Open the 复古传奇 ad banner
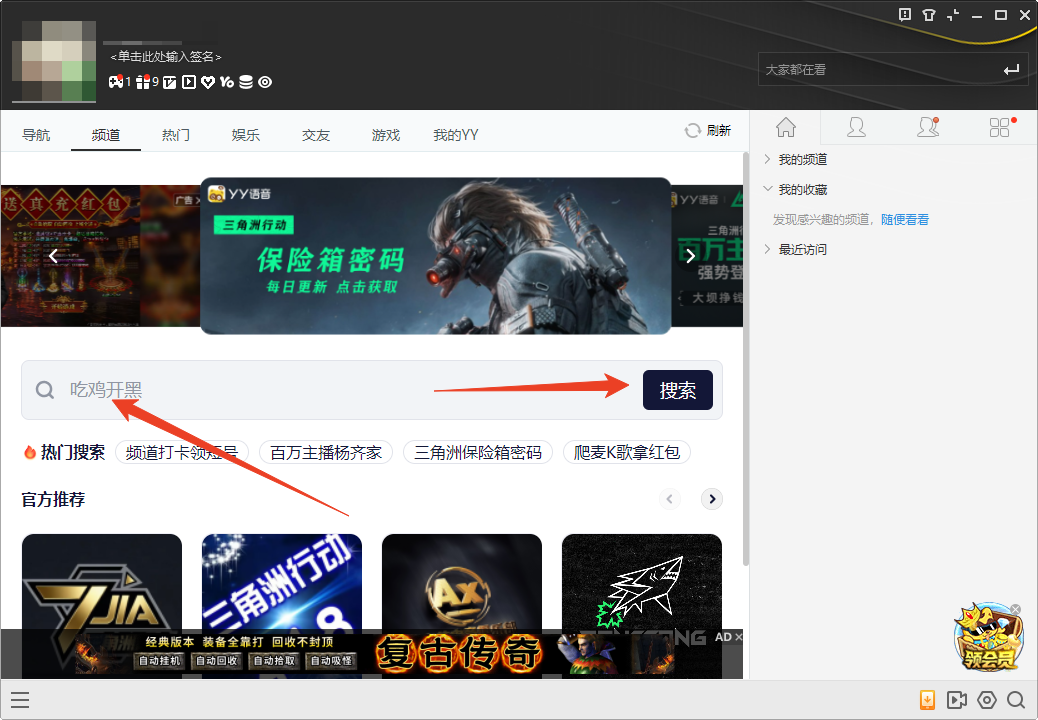The image size is (1038, 720). [x=371, y=654]
